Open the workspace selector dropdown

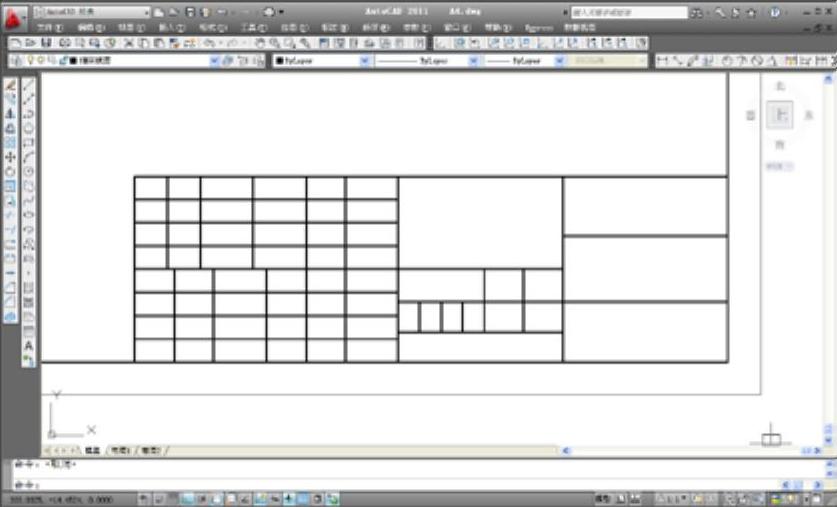(92, 12)
